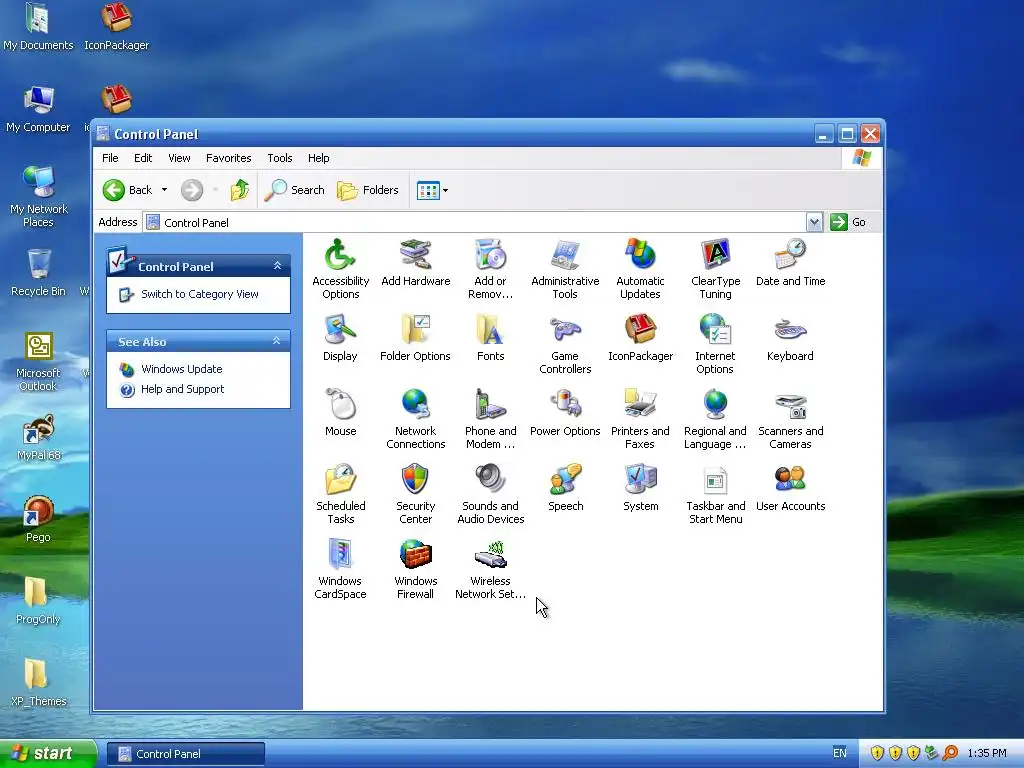
Task: Select the My Documents desktop icon
Action: 38,26
